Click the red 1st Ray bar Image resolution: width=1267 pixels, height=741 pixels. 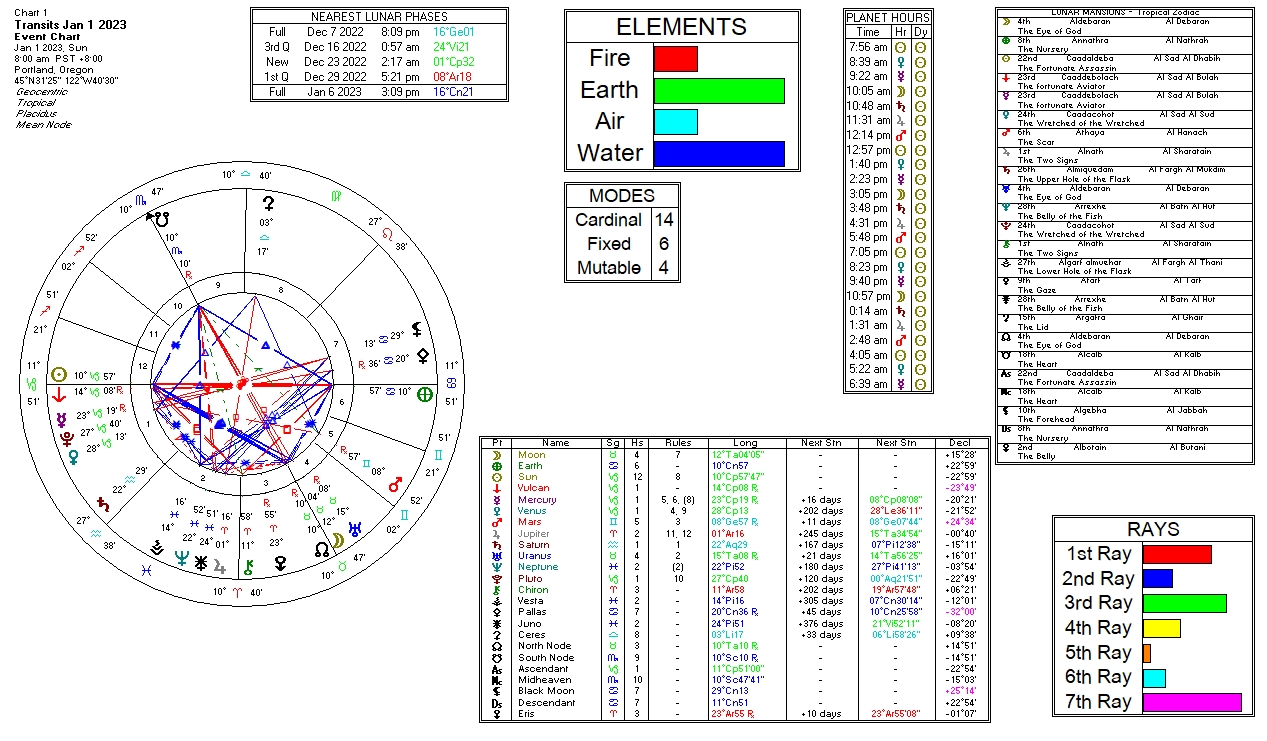coord(1177,554)
